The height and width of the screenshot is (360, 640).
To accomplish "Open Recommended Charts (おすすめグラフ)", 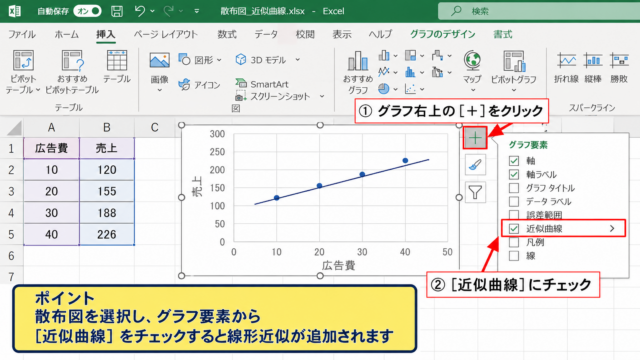I will click(x=358, y=72).
